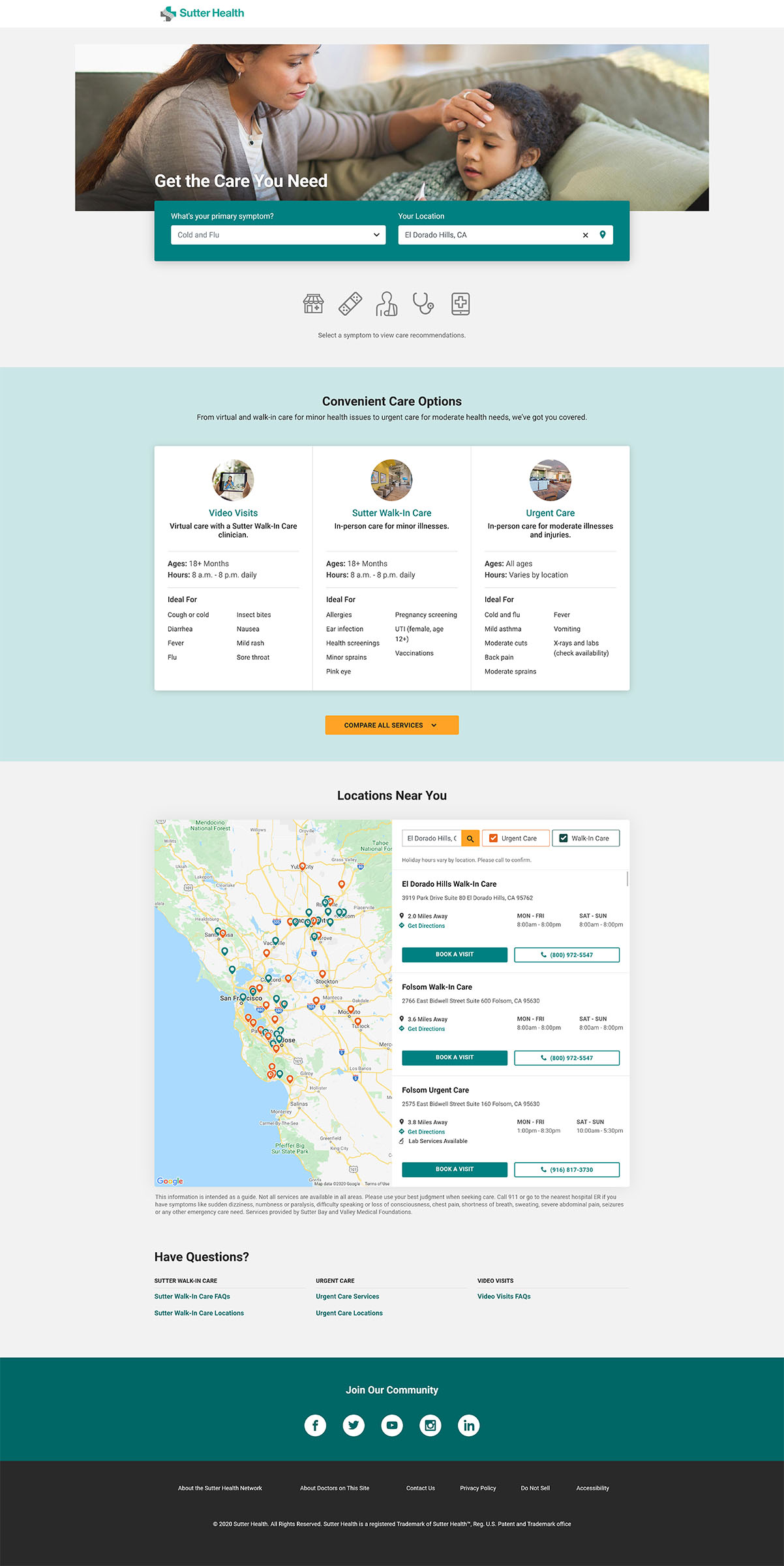Get directions to Folsom Urgent Care

tap(426, 1132)
